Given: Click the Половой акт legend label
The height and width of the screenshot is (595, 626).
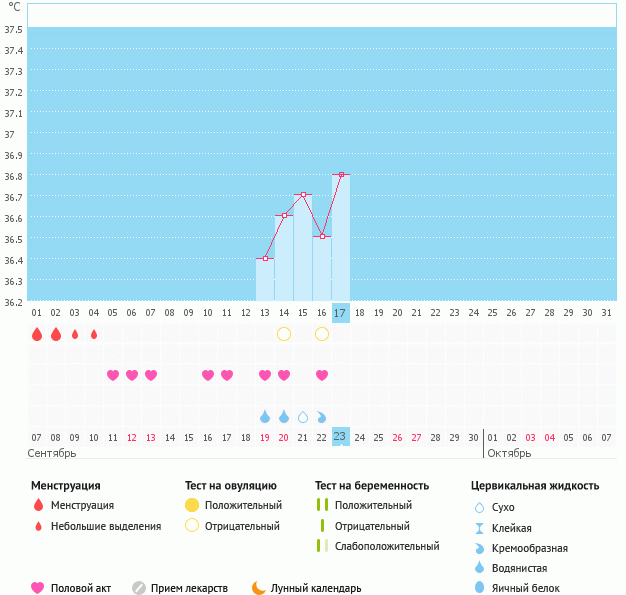Looking at the screenshot, I should point(82,588).
